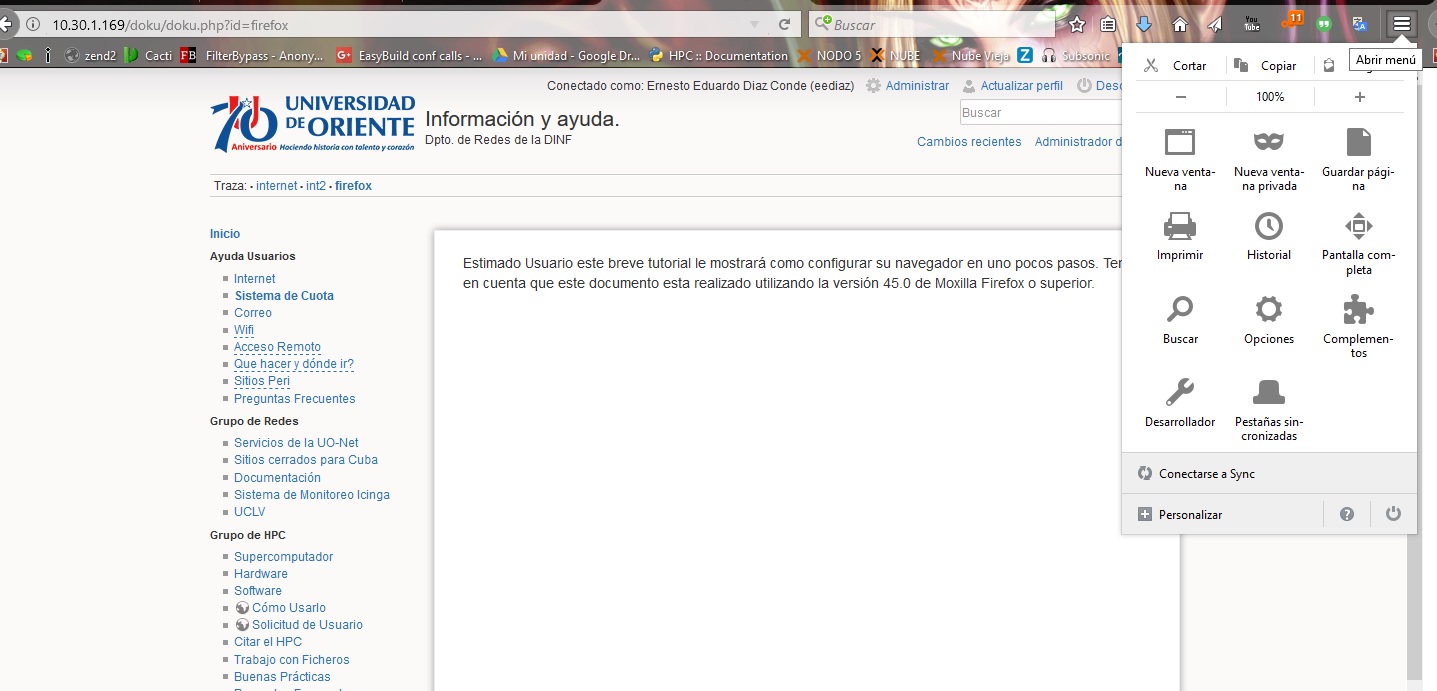Open a new private window
1437x691 pixels.
(x=1268, y=143)
